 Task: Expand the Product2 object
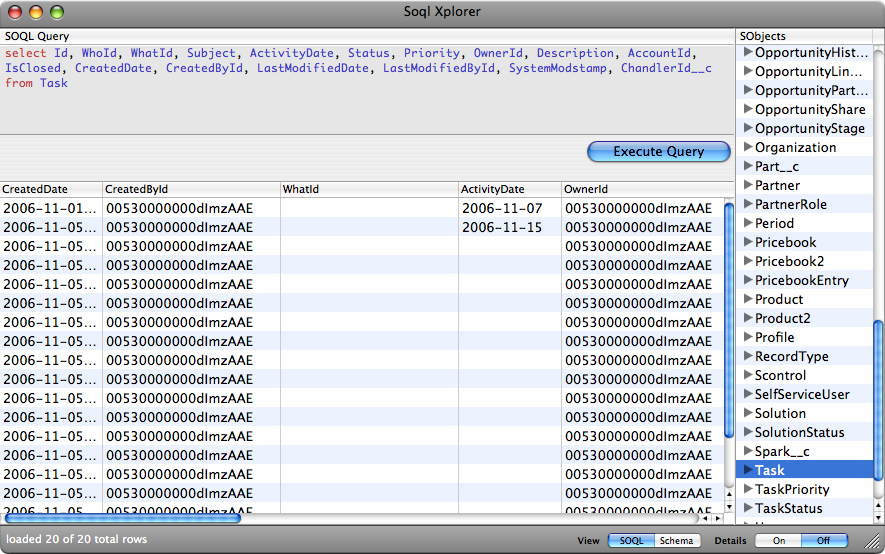[748, 318]
